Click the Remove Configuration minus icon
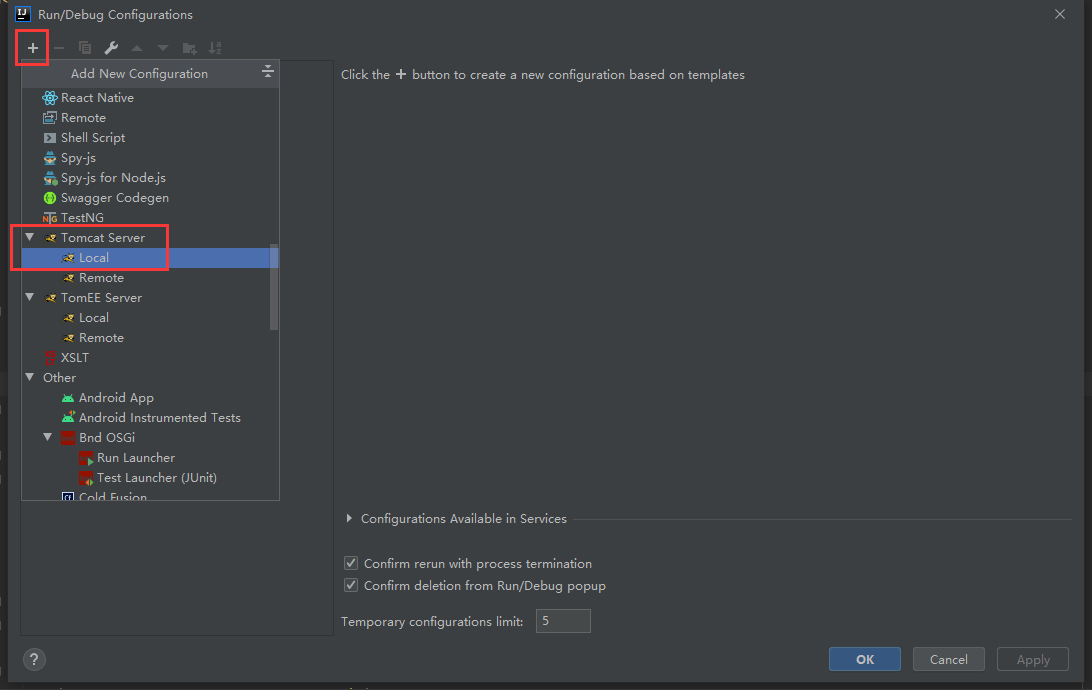This screenshot has height=690, width=1092. (x=59, y=48)
